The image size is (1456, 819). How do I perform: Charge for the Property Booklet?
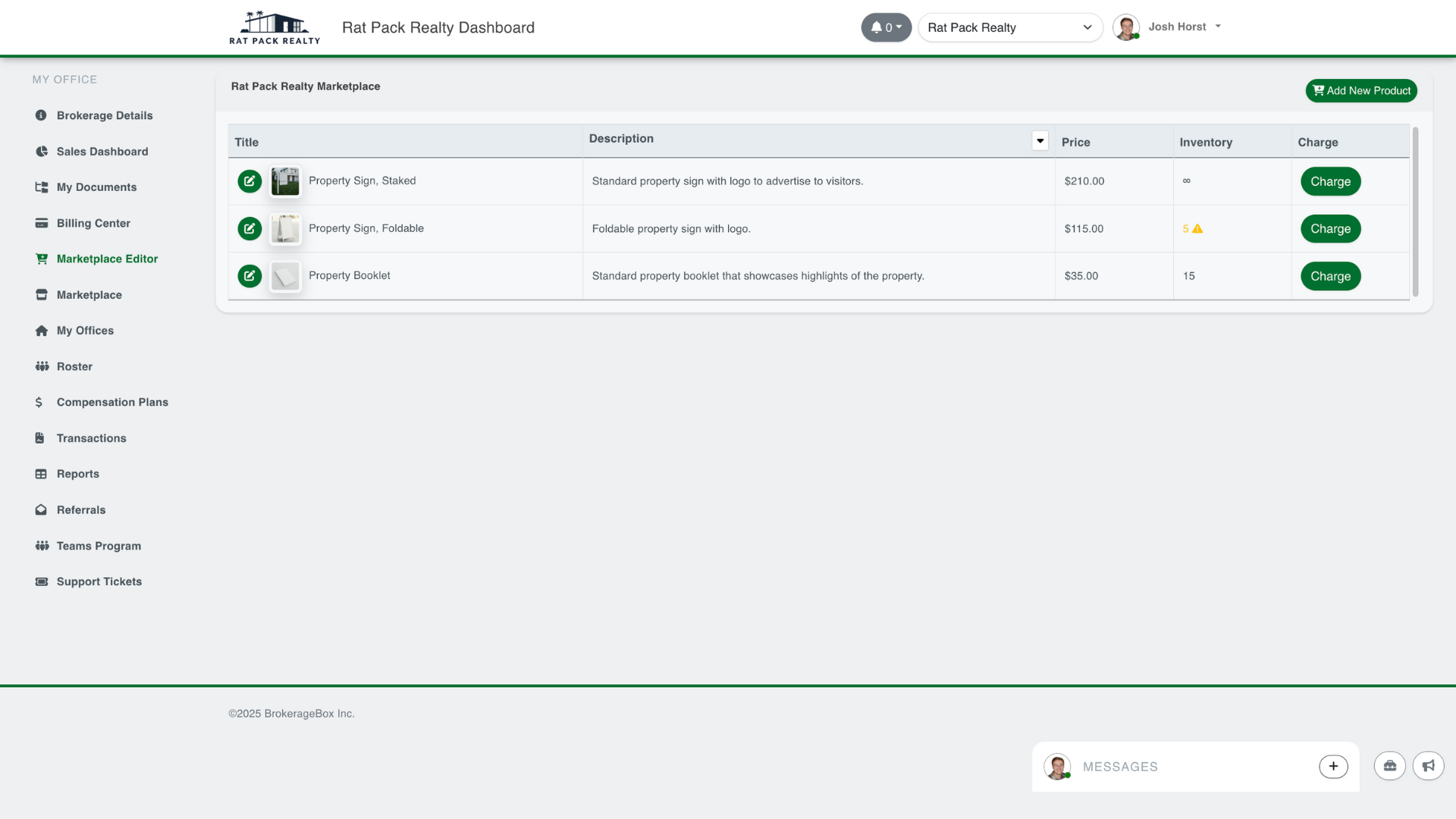pos(1330,276)
